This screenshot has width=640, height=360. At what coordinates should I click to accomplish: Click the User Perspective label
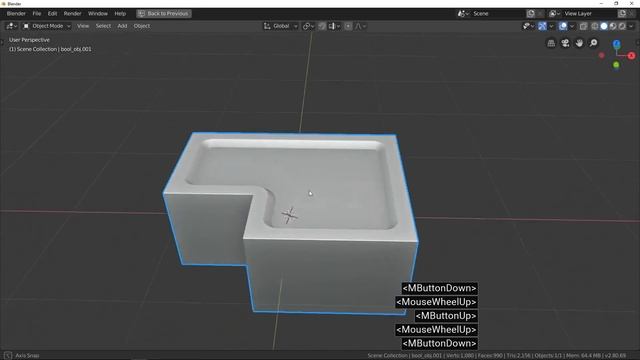pyautogui.click(x=29, y=40)
